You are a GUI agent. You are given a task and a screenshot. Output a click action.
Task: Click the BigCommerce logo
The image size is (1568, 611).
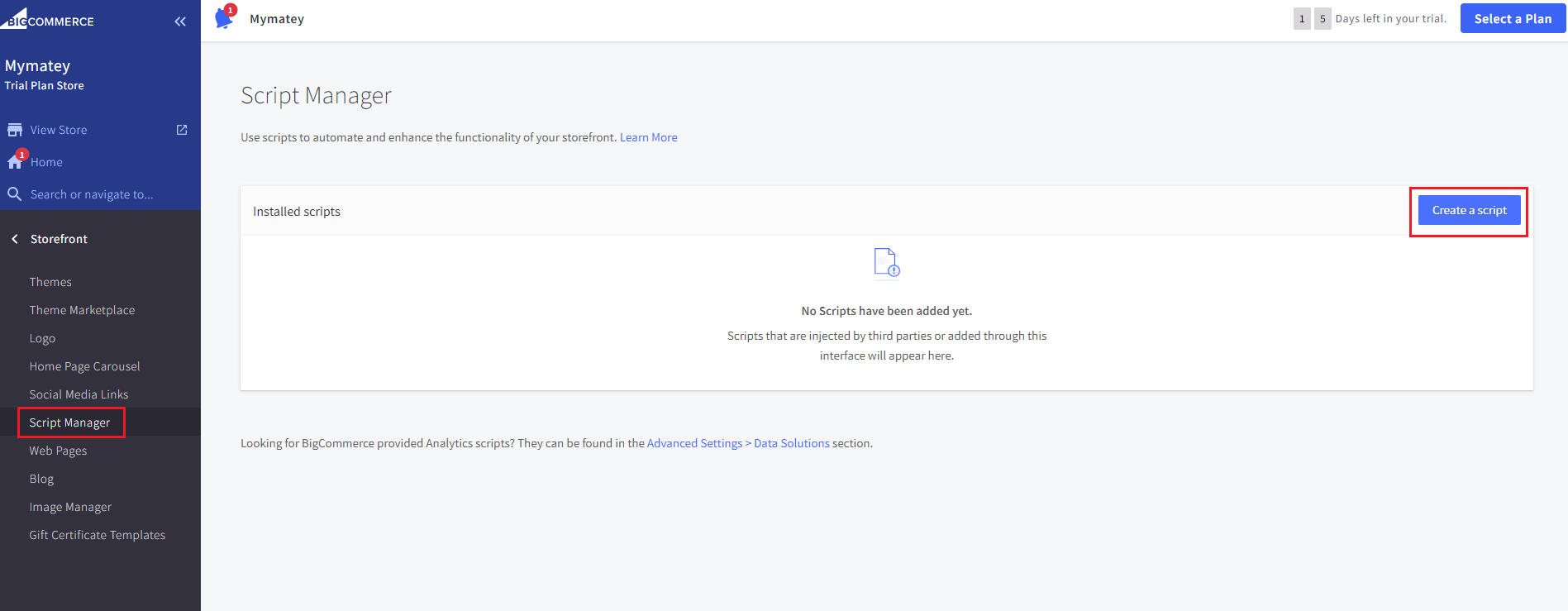point(47,19)
